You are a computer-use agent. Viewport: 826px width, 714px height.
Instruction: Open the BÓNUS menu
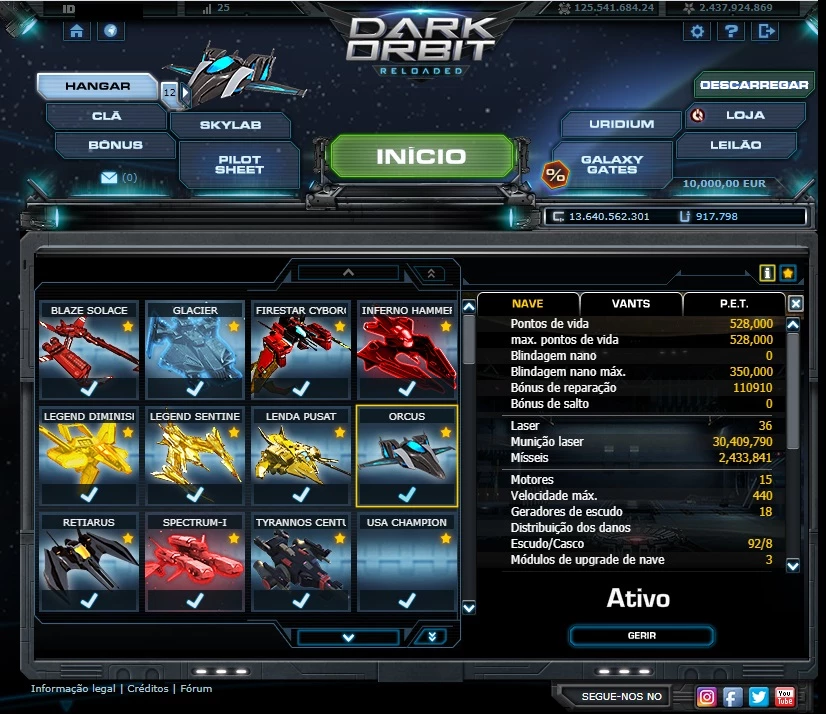coord(115,145)
